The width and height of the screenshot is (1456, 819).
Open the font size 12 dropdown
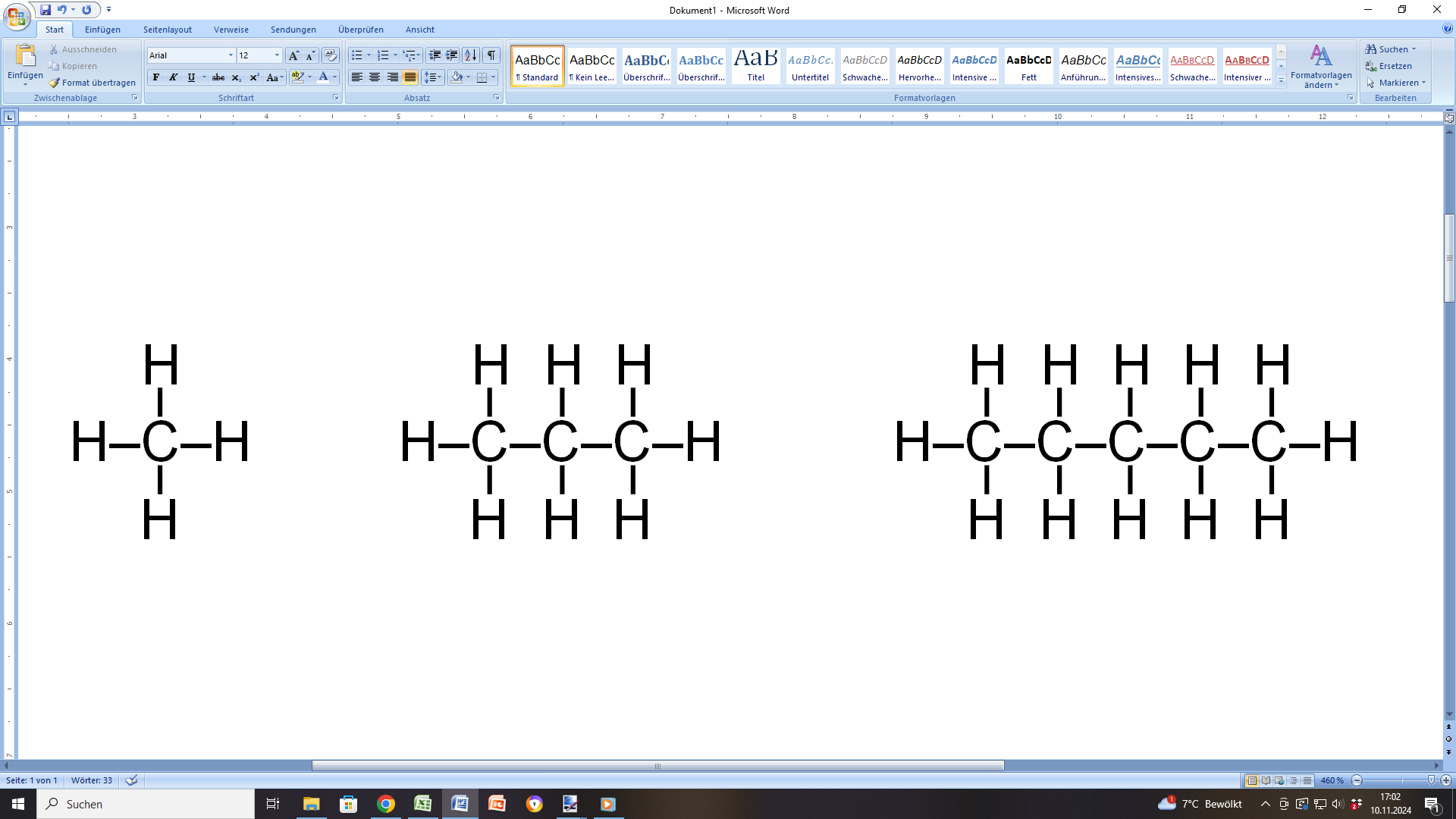(x=277, y=55)
